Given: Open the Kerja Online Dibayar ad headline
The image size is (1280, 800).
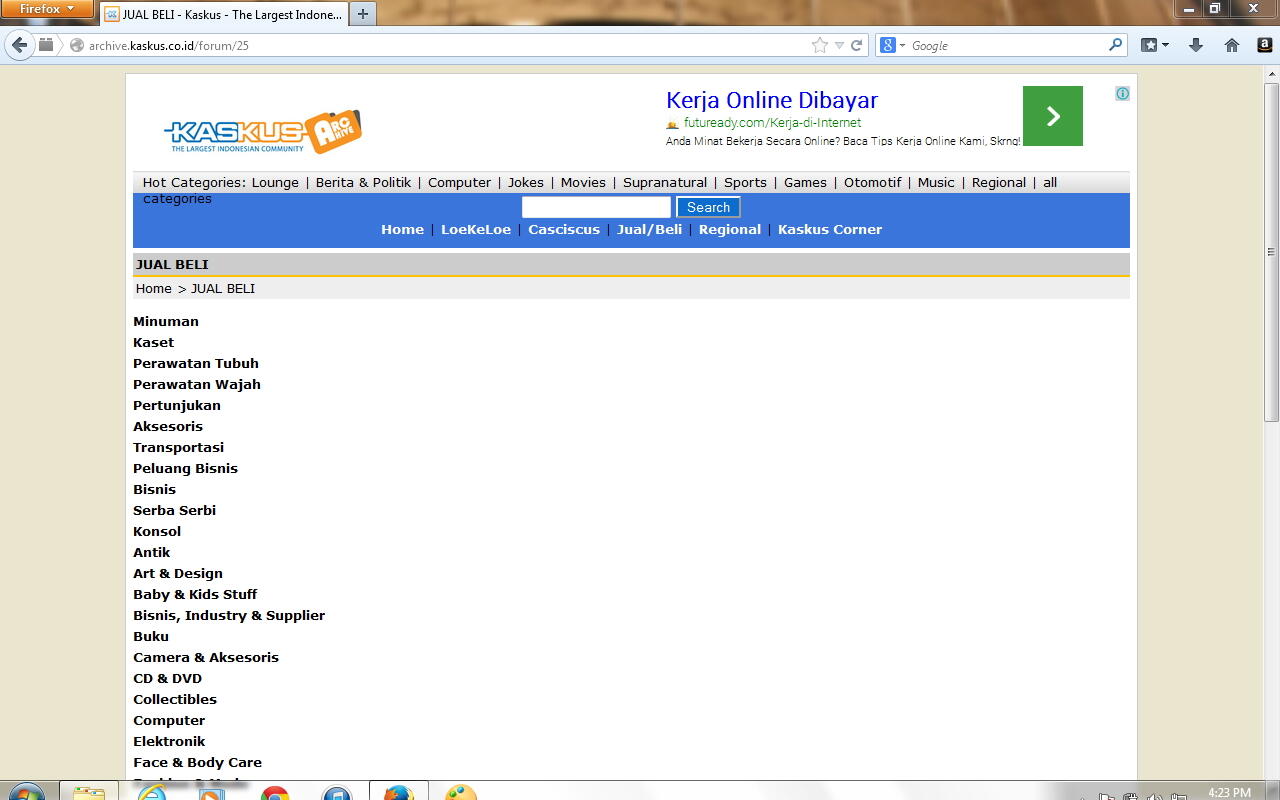Looking at the screenshot, I should click(x=772, y=100).
